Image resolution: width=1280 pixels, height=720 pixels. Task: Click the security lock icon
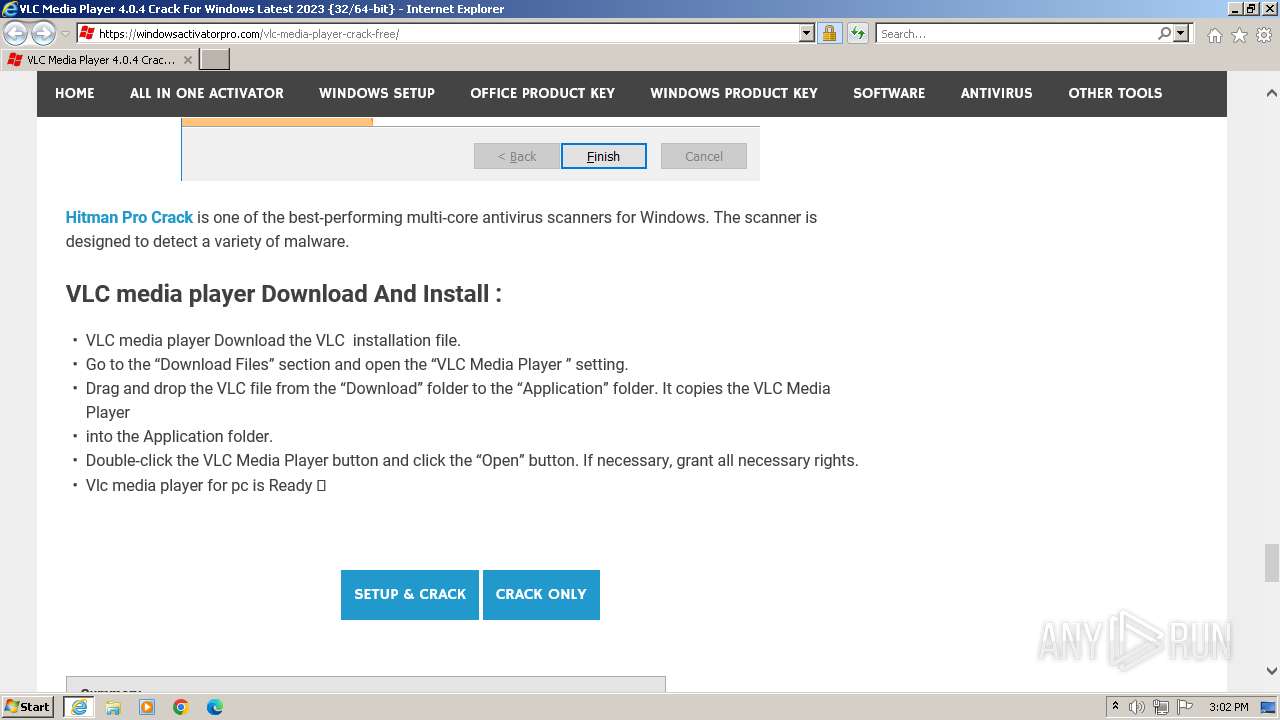click(829, 33)
